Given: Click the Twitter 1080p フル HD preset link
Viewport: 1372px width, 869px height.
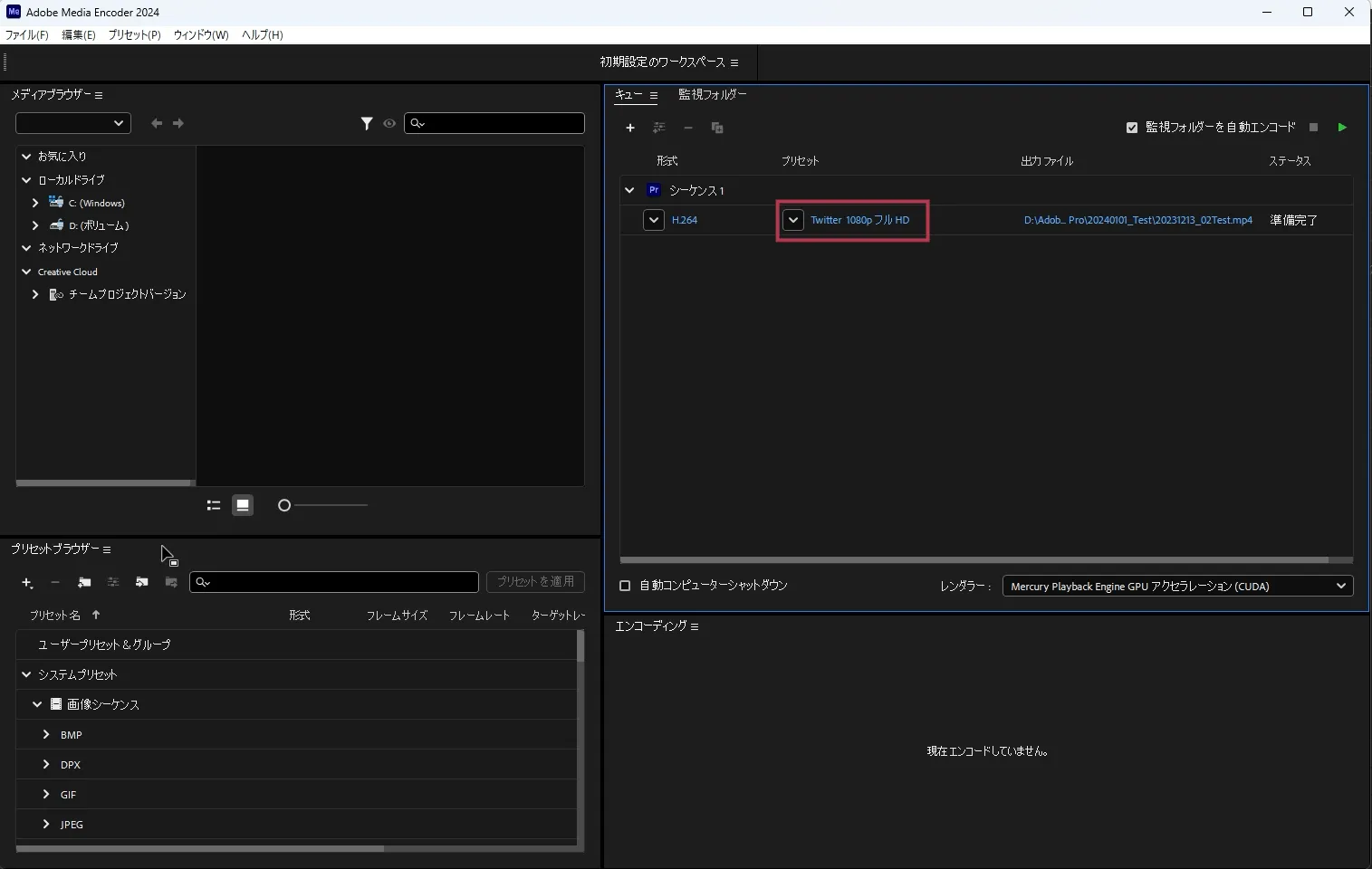Looking at the screenshot, I should pyautogui.click(x=860, y=220).
